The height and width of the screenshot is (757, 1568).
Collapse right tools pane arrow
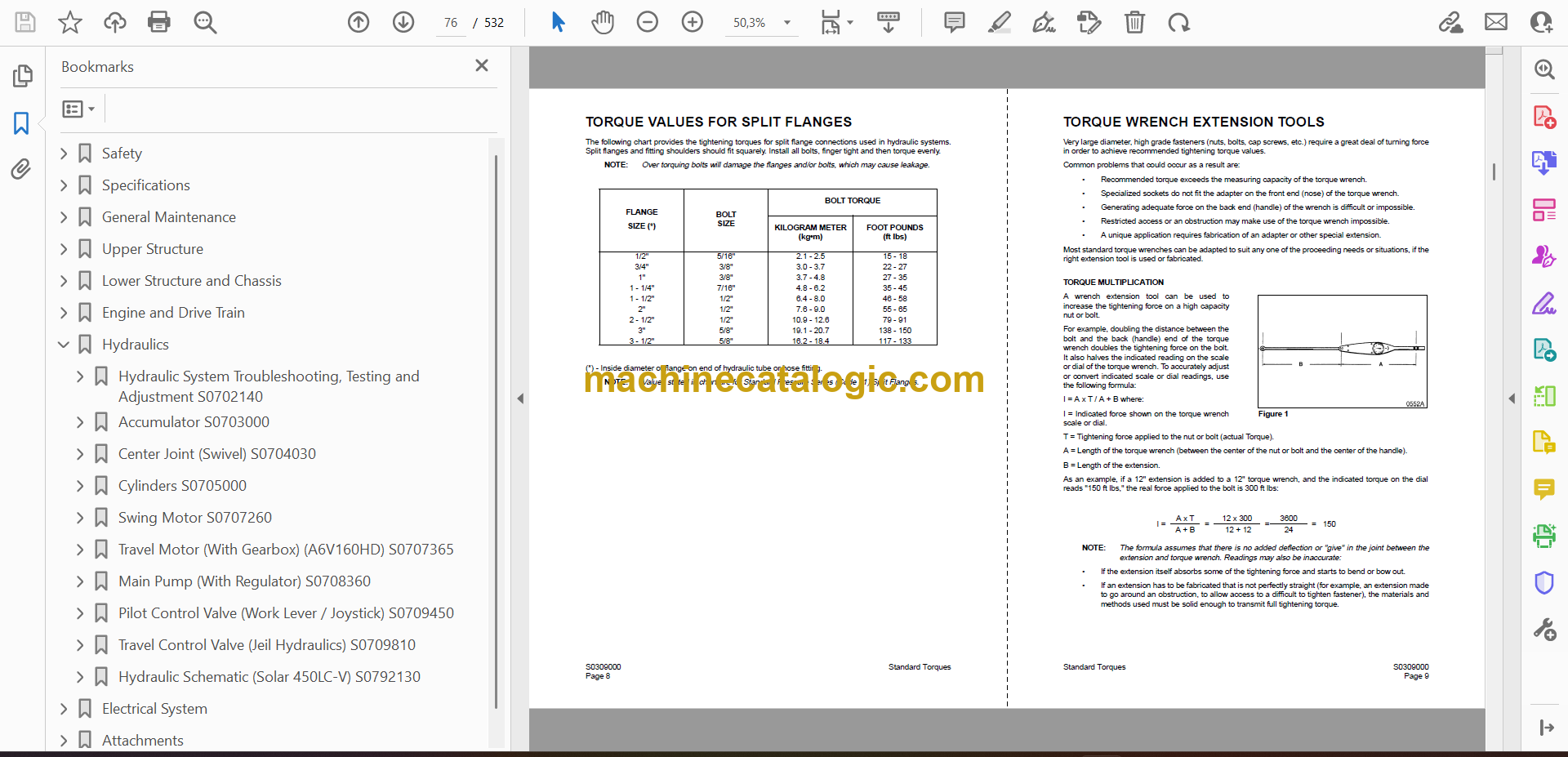point(1512,399)
